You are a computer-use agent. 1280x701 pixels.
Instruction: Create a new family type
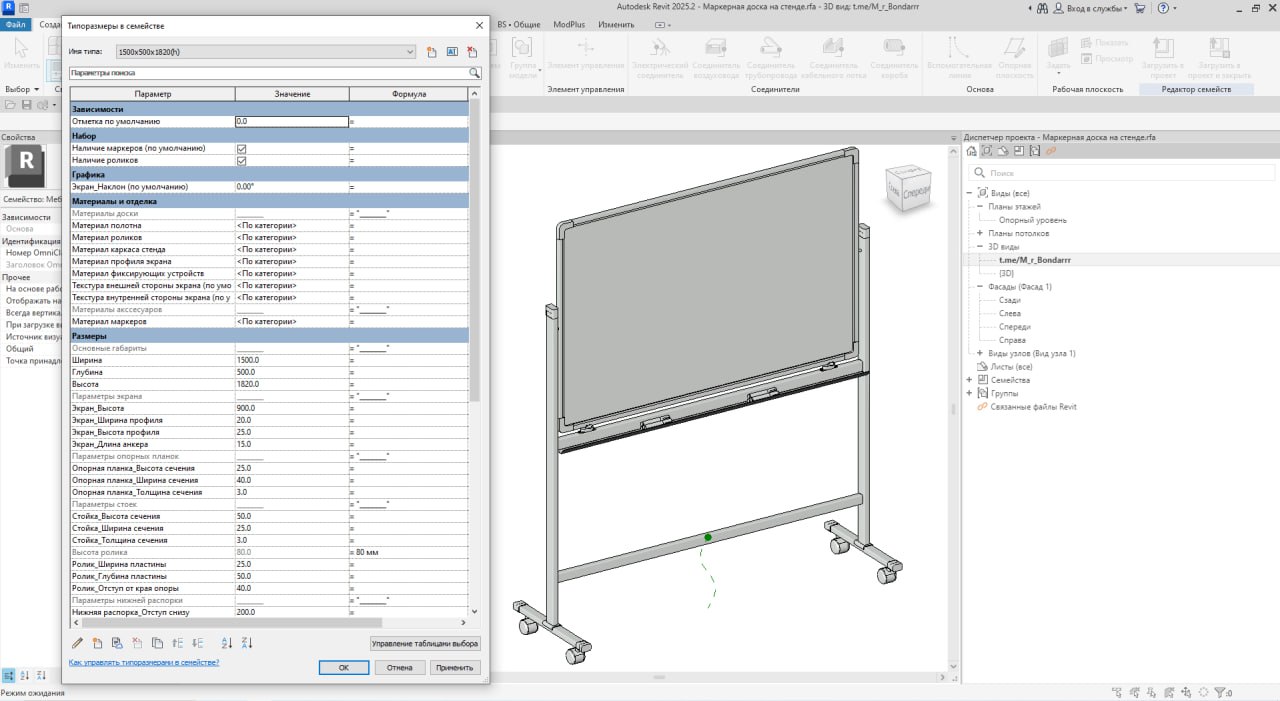(x=432, y=51)
